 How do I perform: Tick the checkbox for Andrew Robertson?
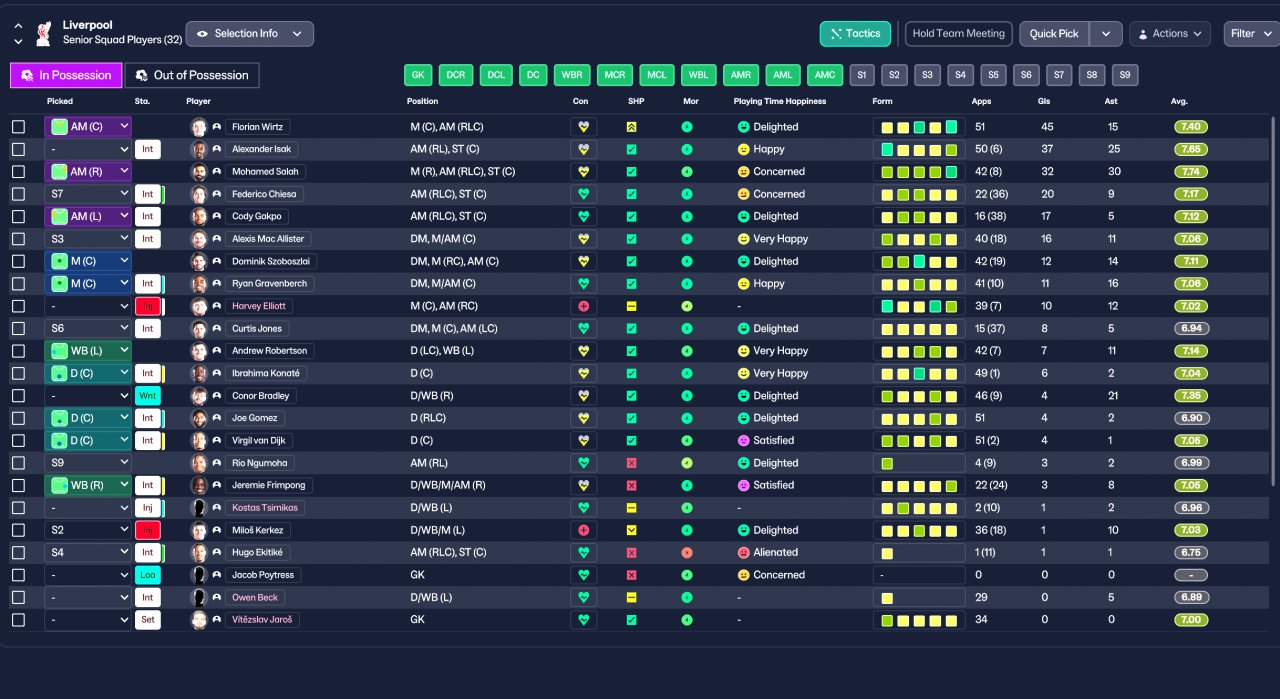tap(18, 351)
